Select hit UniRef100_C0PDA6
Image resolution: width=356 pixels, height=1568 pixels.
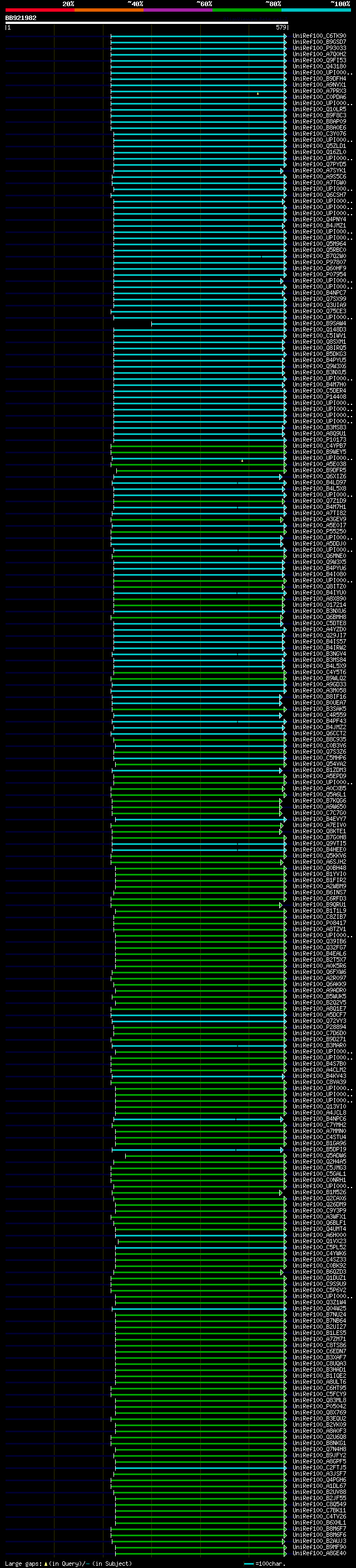[319, 97]
